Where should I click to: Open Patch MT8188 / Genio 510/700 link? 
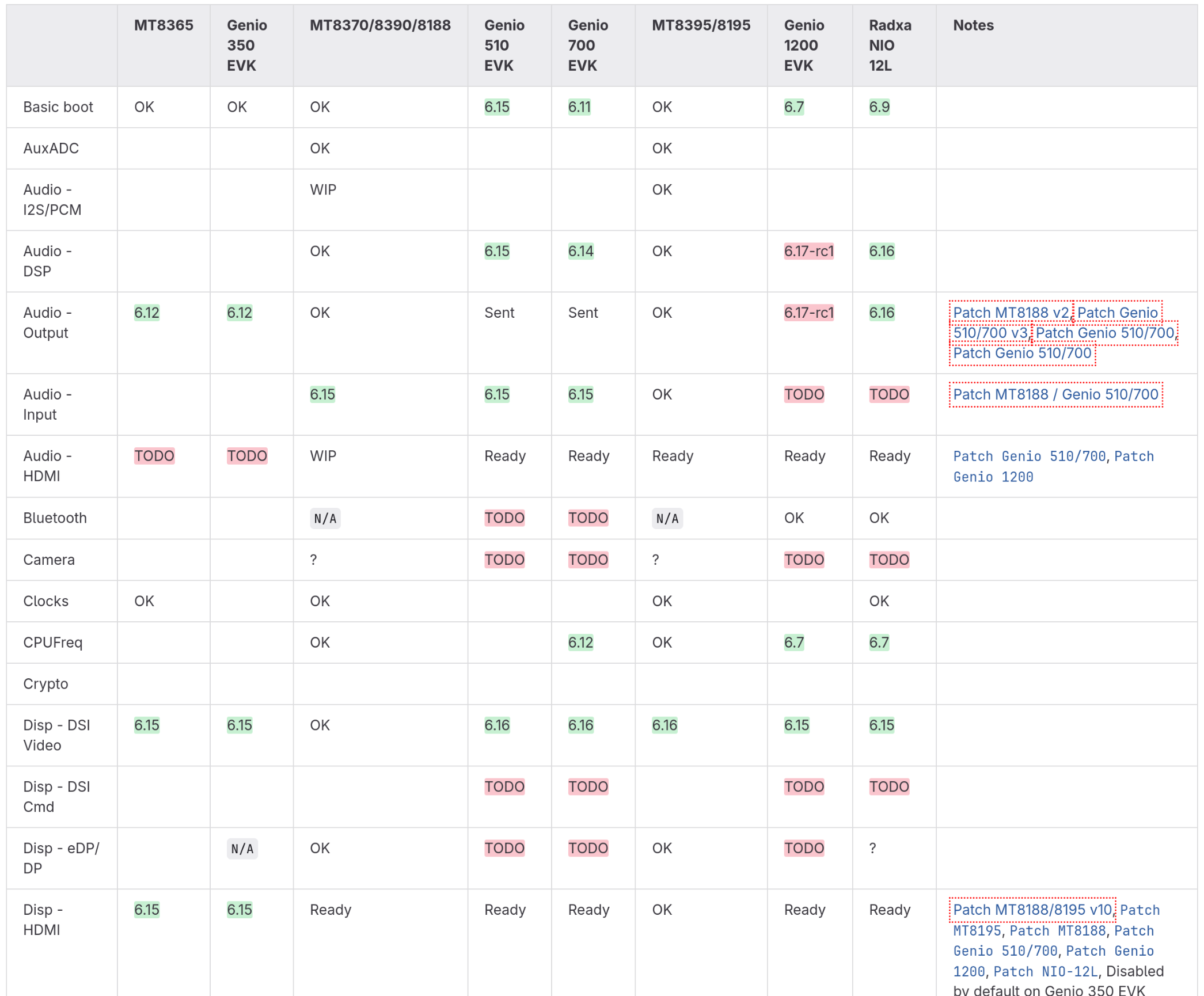coord(1055,394)
